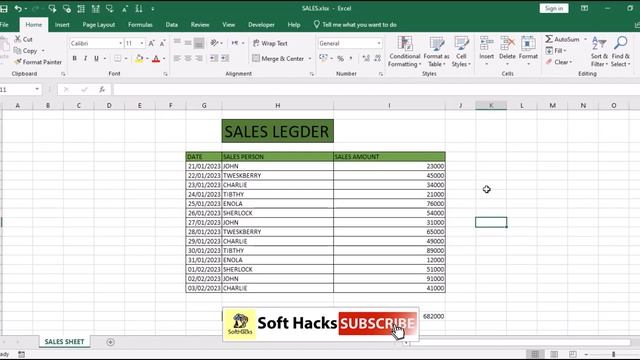Open the Review tab
The image size is (640, 360).
[200, 24]
